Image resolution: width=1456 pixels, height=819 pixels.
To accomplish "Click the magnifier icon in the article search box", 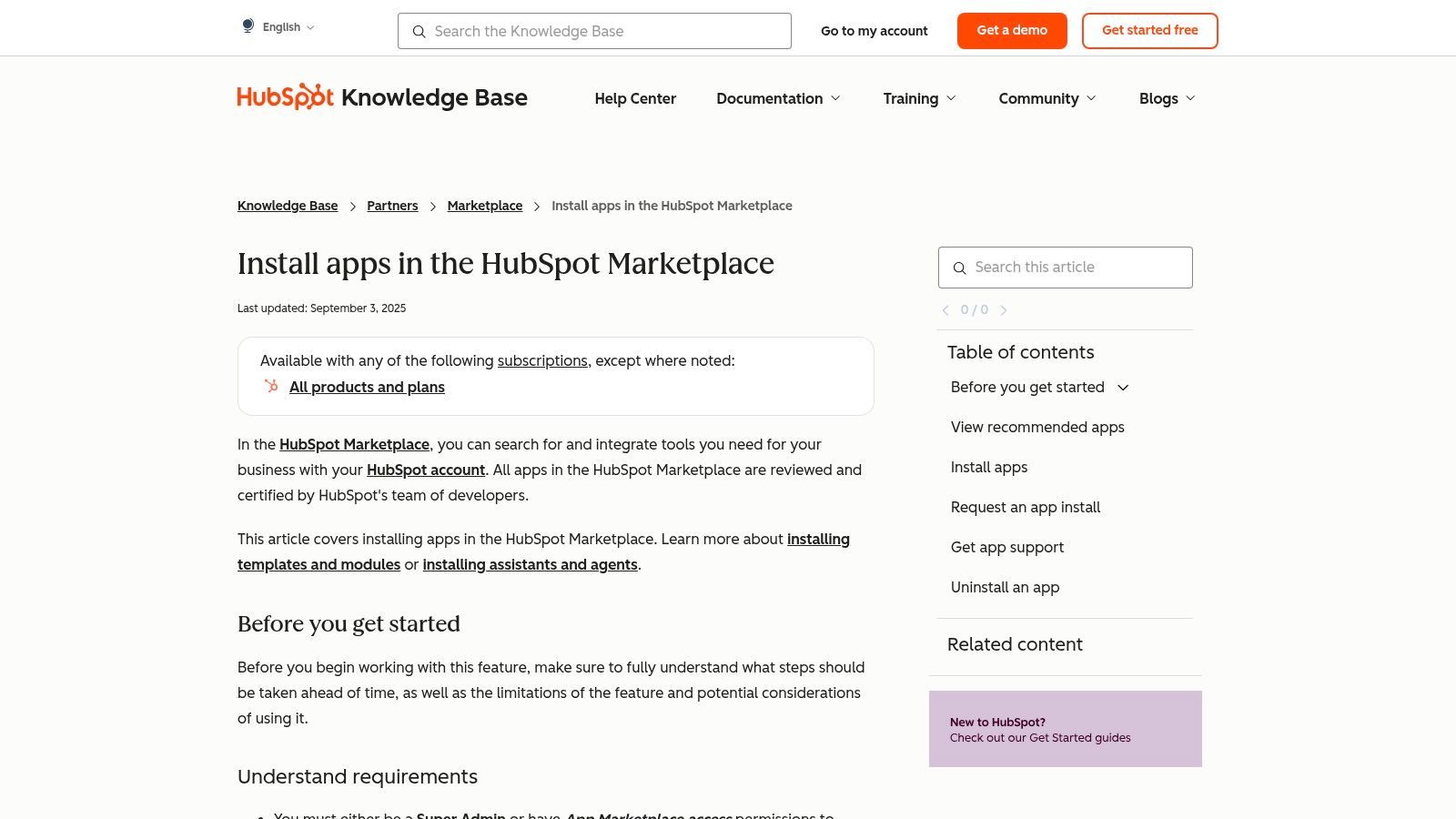I will [960, 268].
